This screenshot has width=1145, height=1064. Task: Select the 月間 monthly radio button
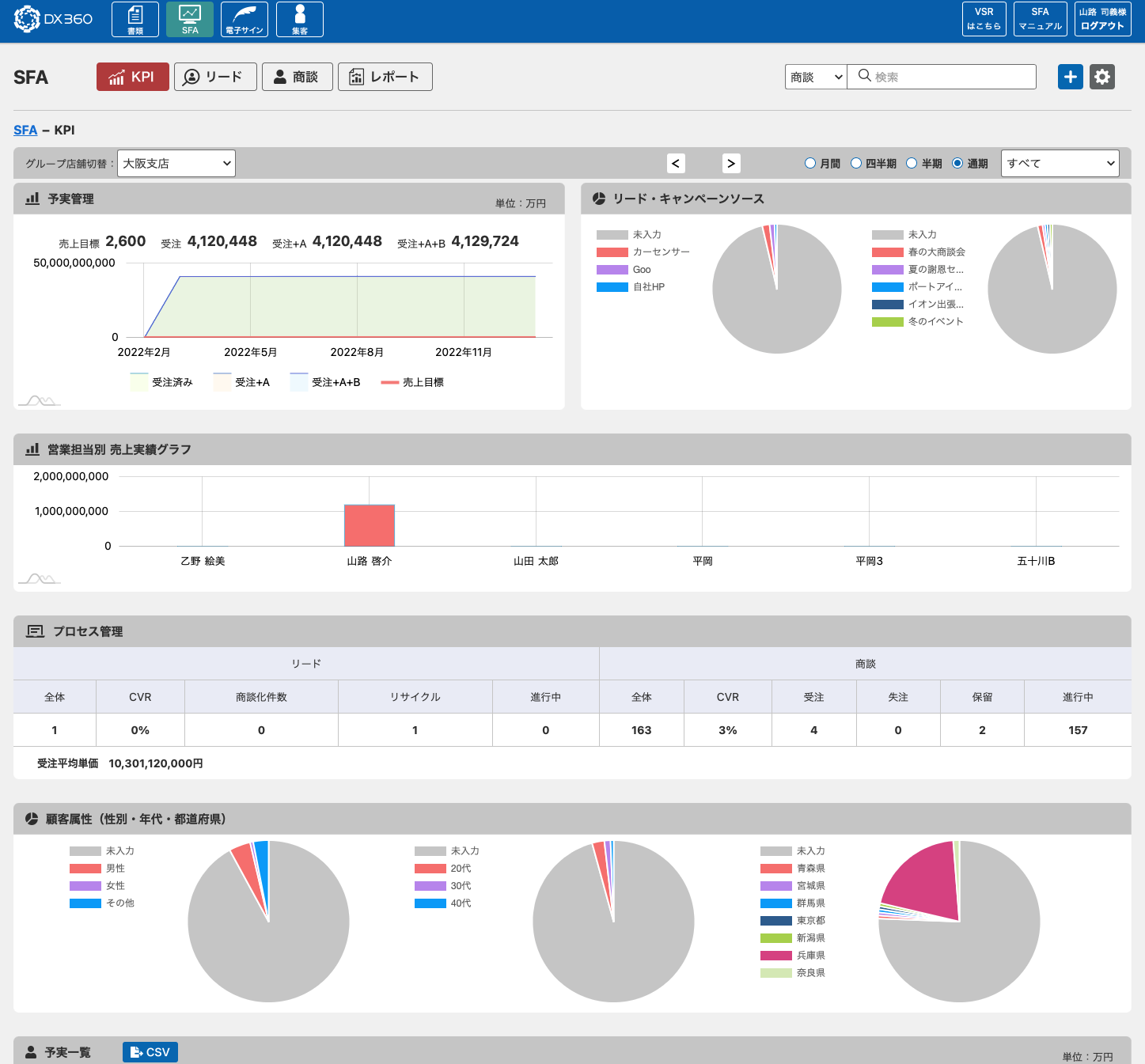[x=809, y=163]
